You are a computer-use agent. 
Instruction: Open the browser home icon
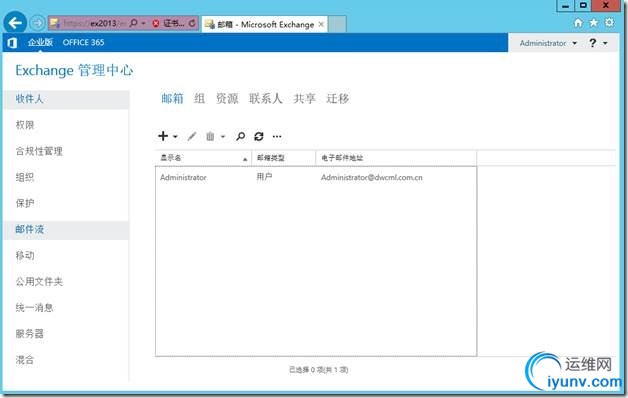[x=578, y=23]
